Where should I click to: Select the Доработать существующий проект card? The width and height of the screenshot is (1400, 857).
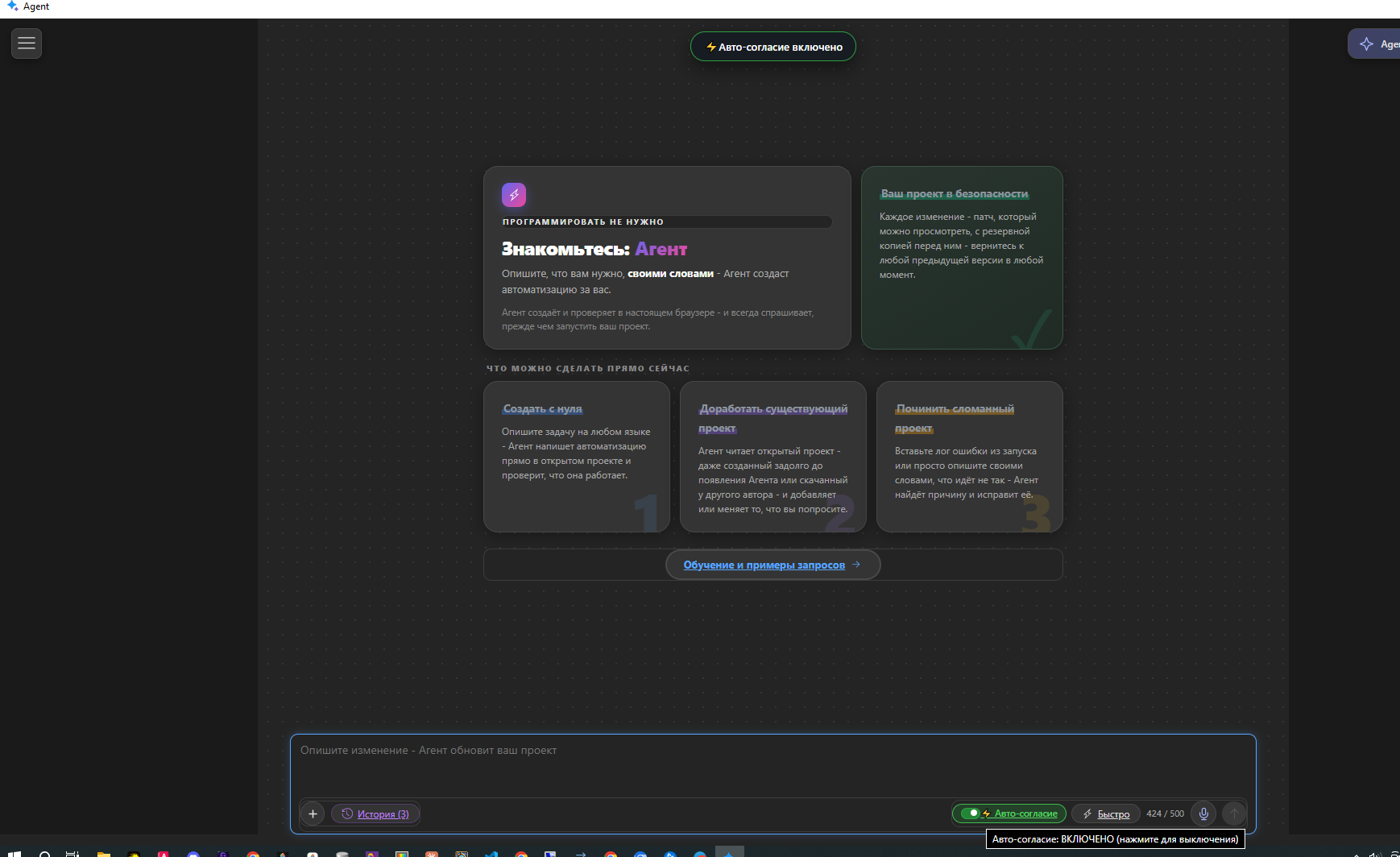click(773, 457)
